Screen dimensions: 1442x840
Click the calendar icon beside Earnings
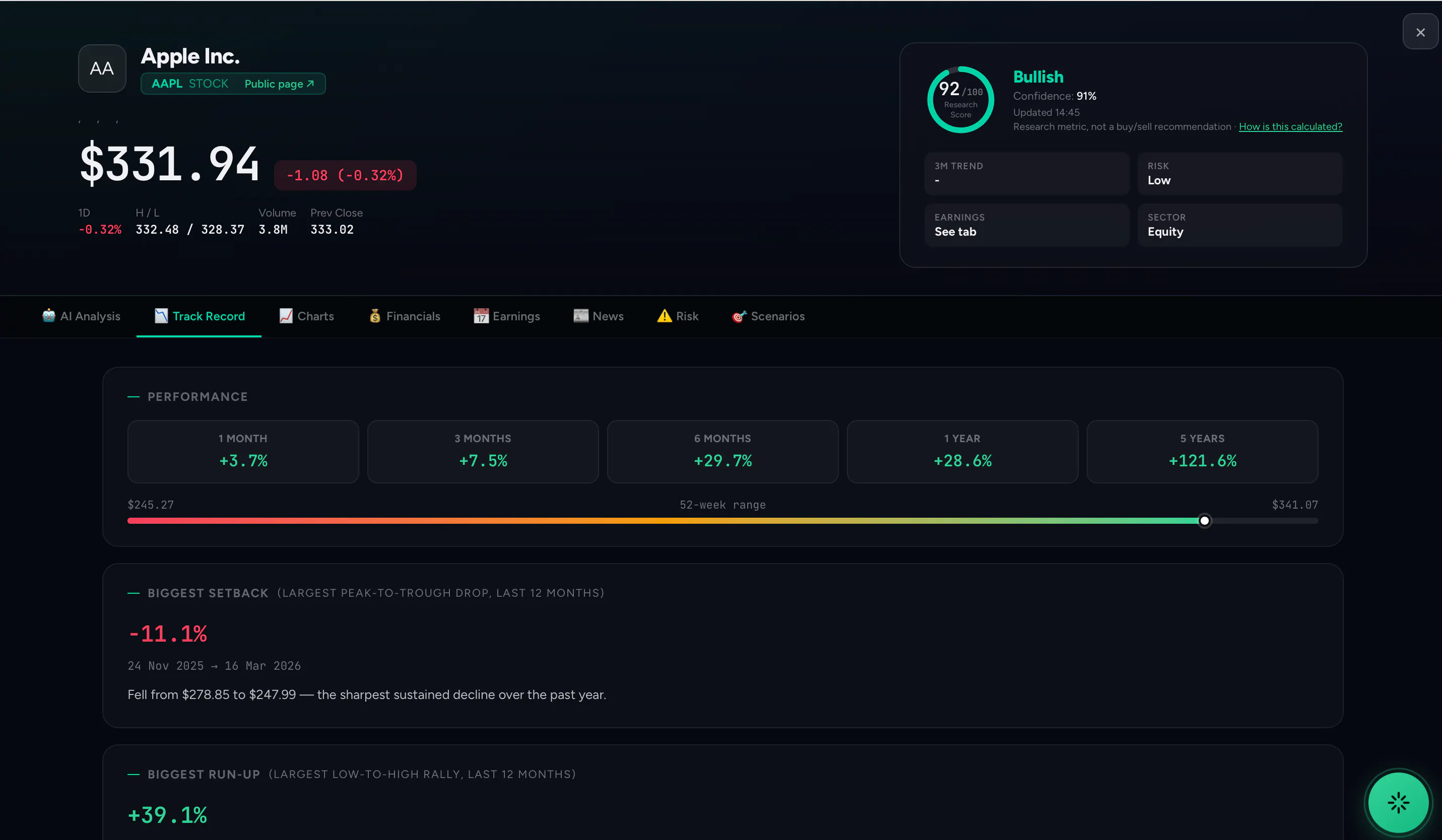click(481, 316)
